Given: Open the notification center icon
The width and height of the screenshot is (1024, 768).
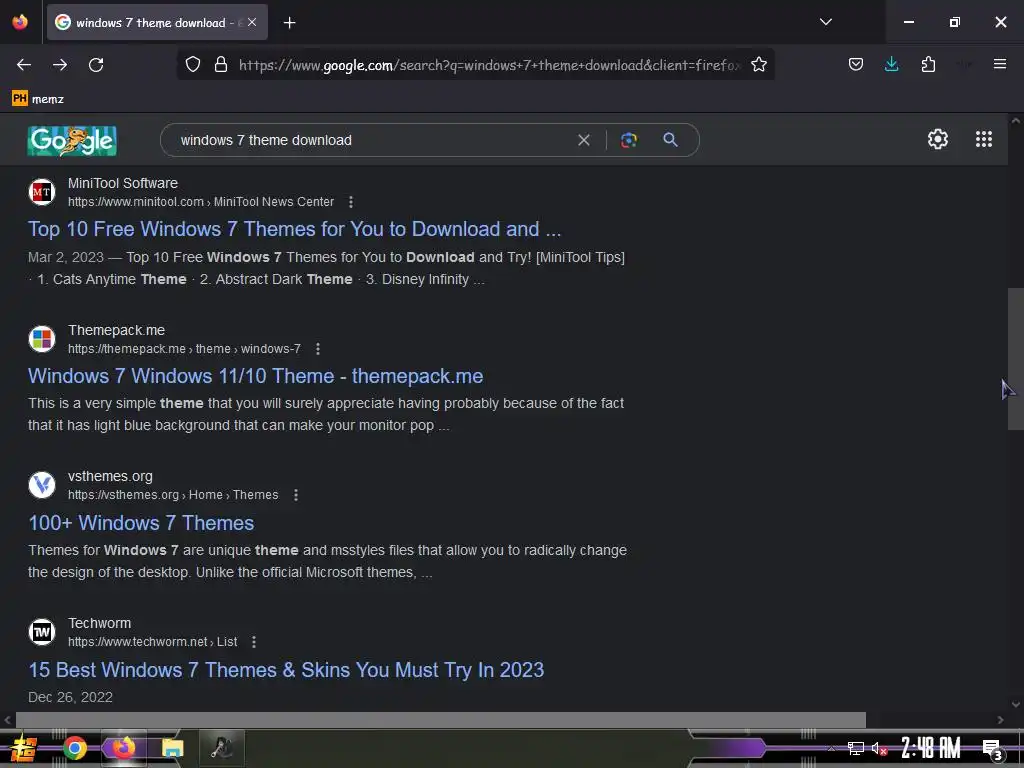Looking at the screenshot, I should 993,749.
